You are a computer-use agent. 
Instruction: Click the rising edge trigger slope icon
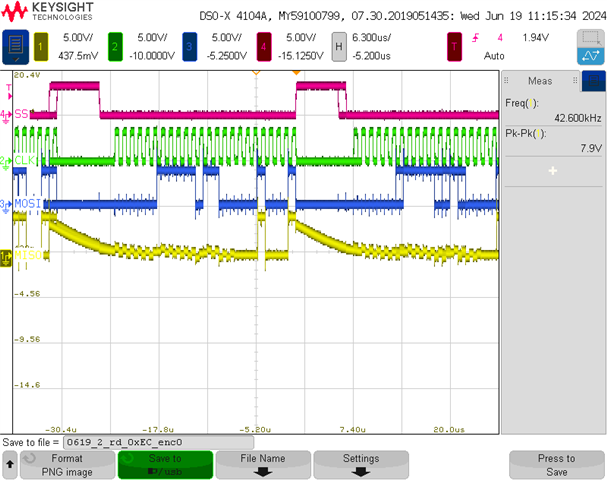click(x=475, y=38)
